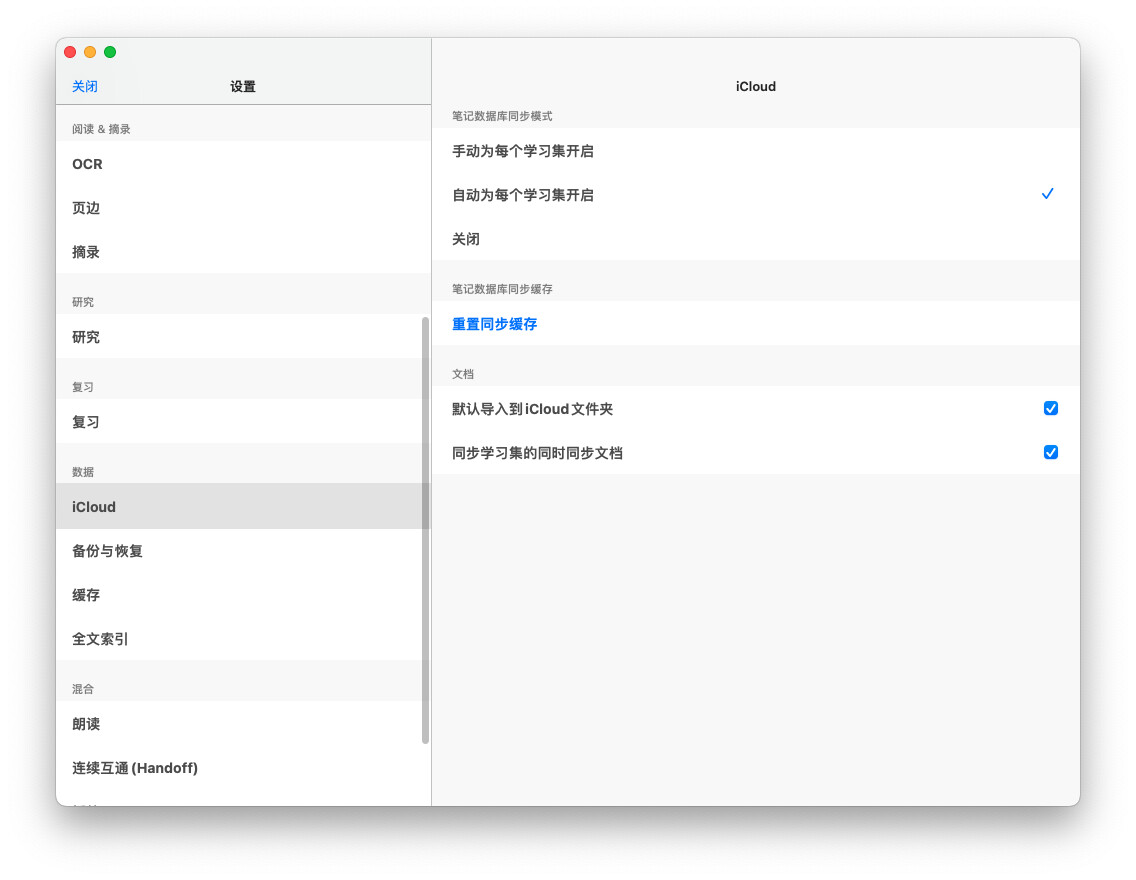Image resolution: width=1136 pixels, height=880 pixels.
Task: Open the 朗读 settings page
Action: click(x=86, y=724)
